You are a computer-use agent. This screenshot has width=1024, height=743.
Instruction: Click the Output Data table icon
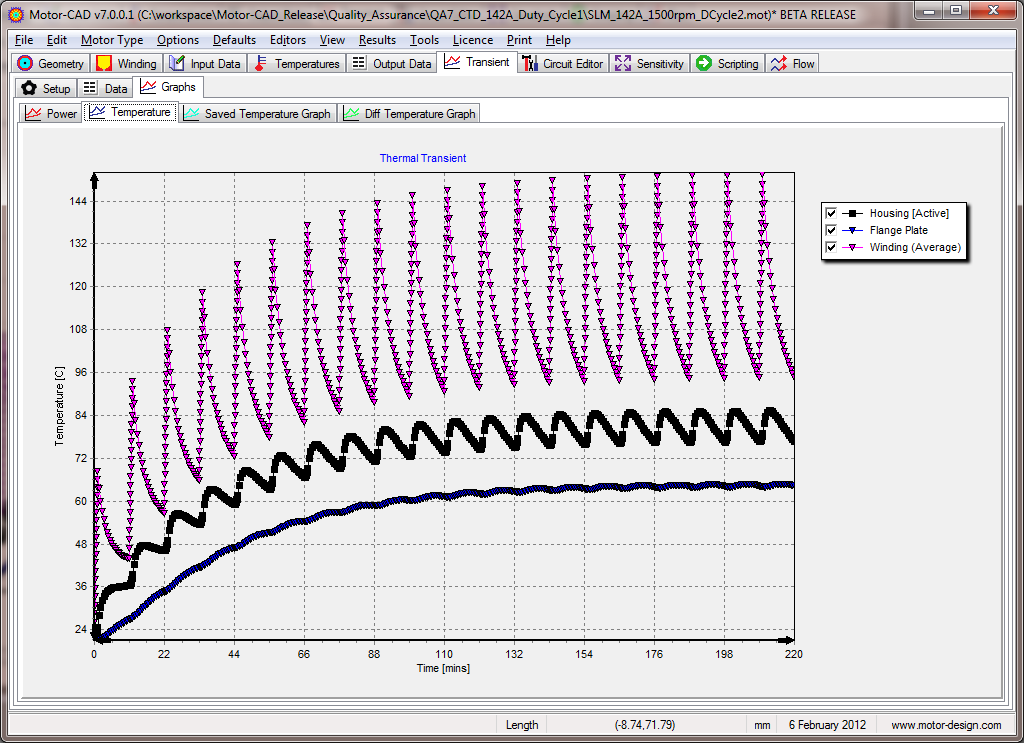[359, 63]
